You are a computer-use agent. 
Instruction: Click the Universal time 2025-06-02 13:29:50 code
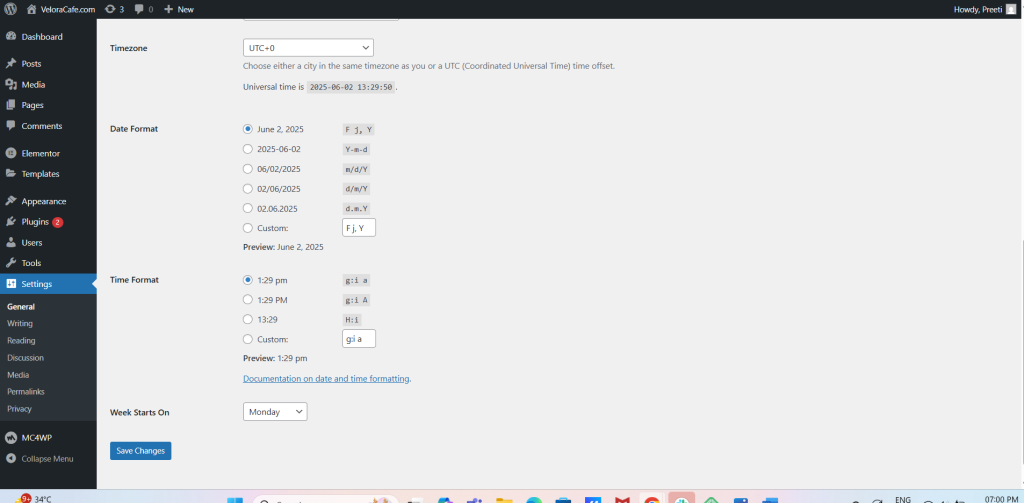tap(351, 87)
